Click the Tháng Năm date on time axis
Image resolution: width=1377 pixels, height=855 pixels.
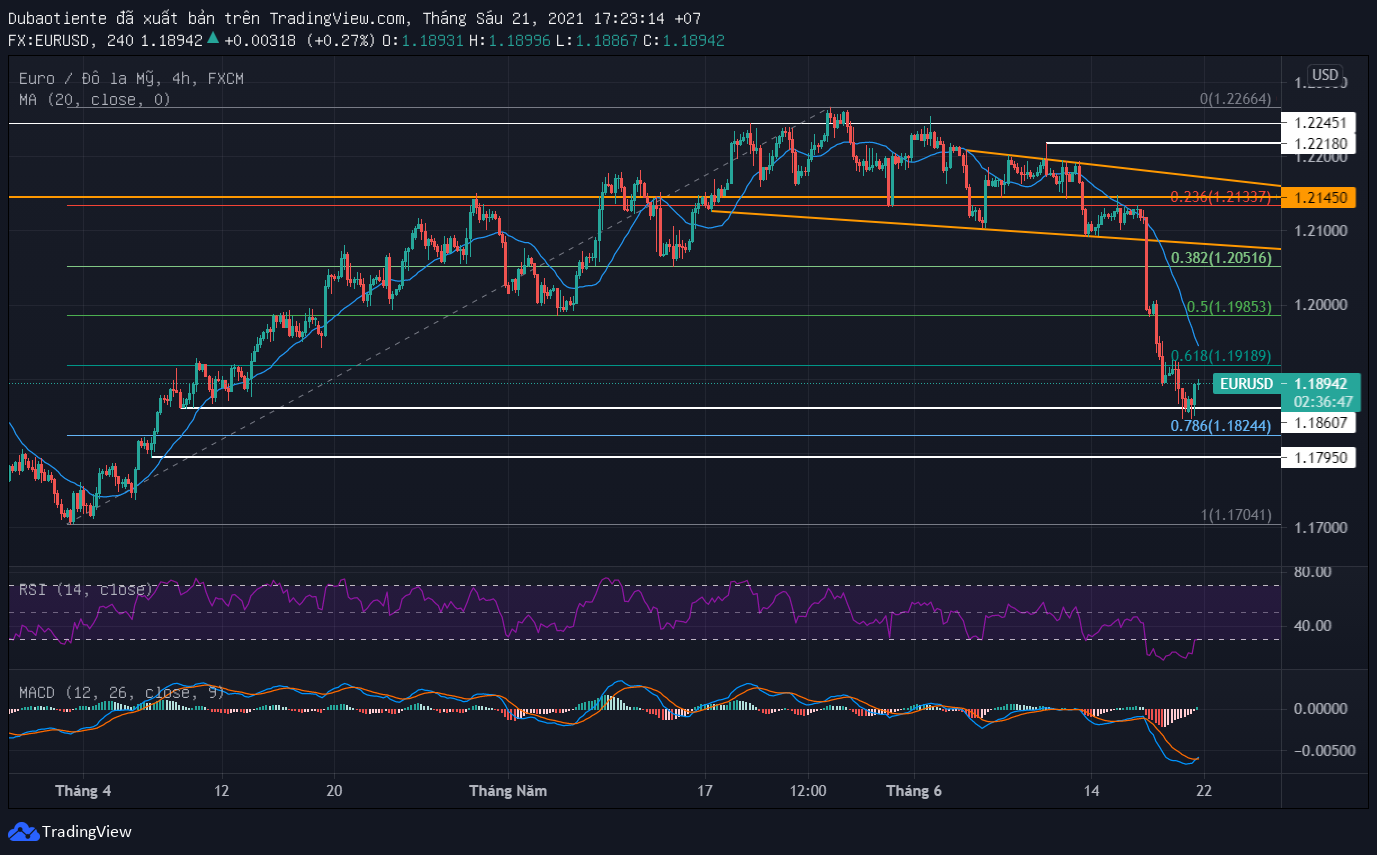[508, 790]
